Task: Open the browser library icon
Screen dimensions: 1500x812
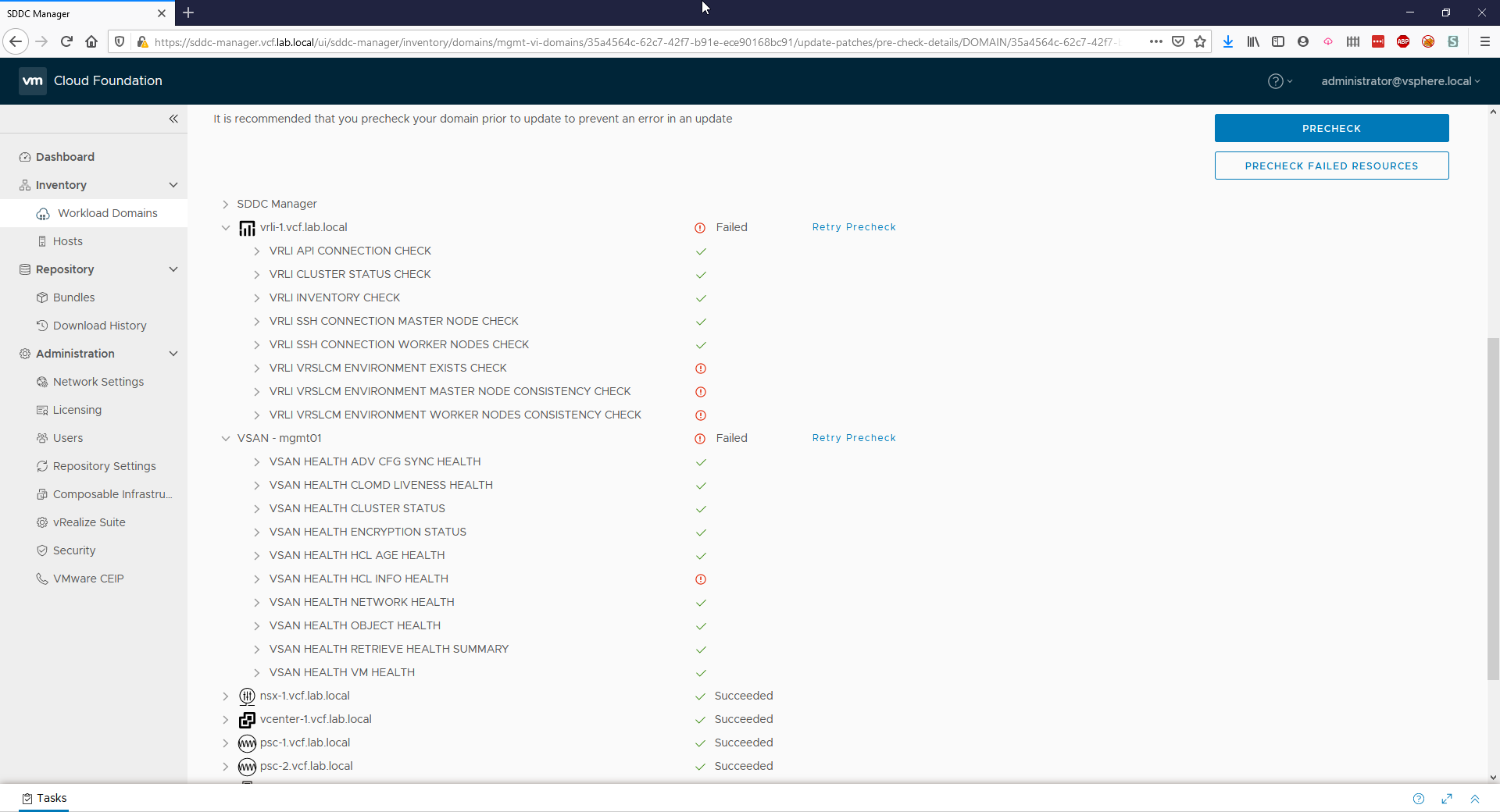Action: [1253, 41]
